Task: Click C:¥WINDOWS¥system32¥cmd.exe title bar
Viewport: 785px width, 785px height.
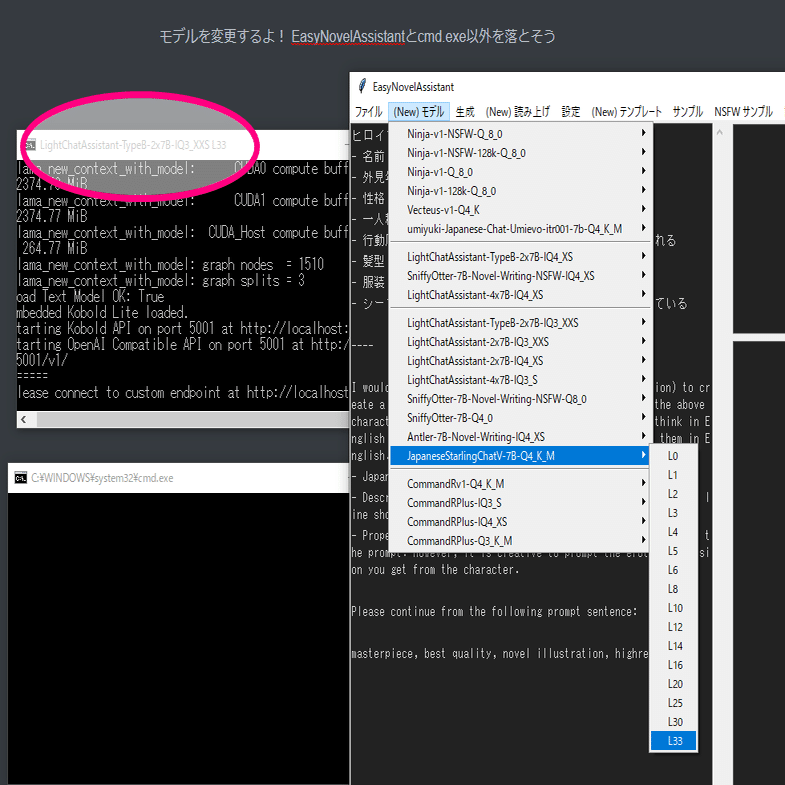Action: pyautogui.click(x=179, y=478)
